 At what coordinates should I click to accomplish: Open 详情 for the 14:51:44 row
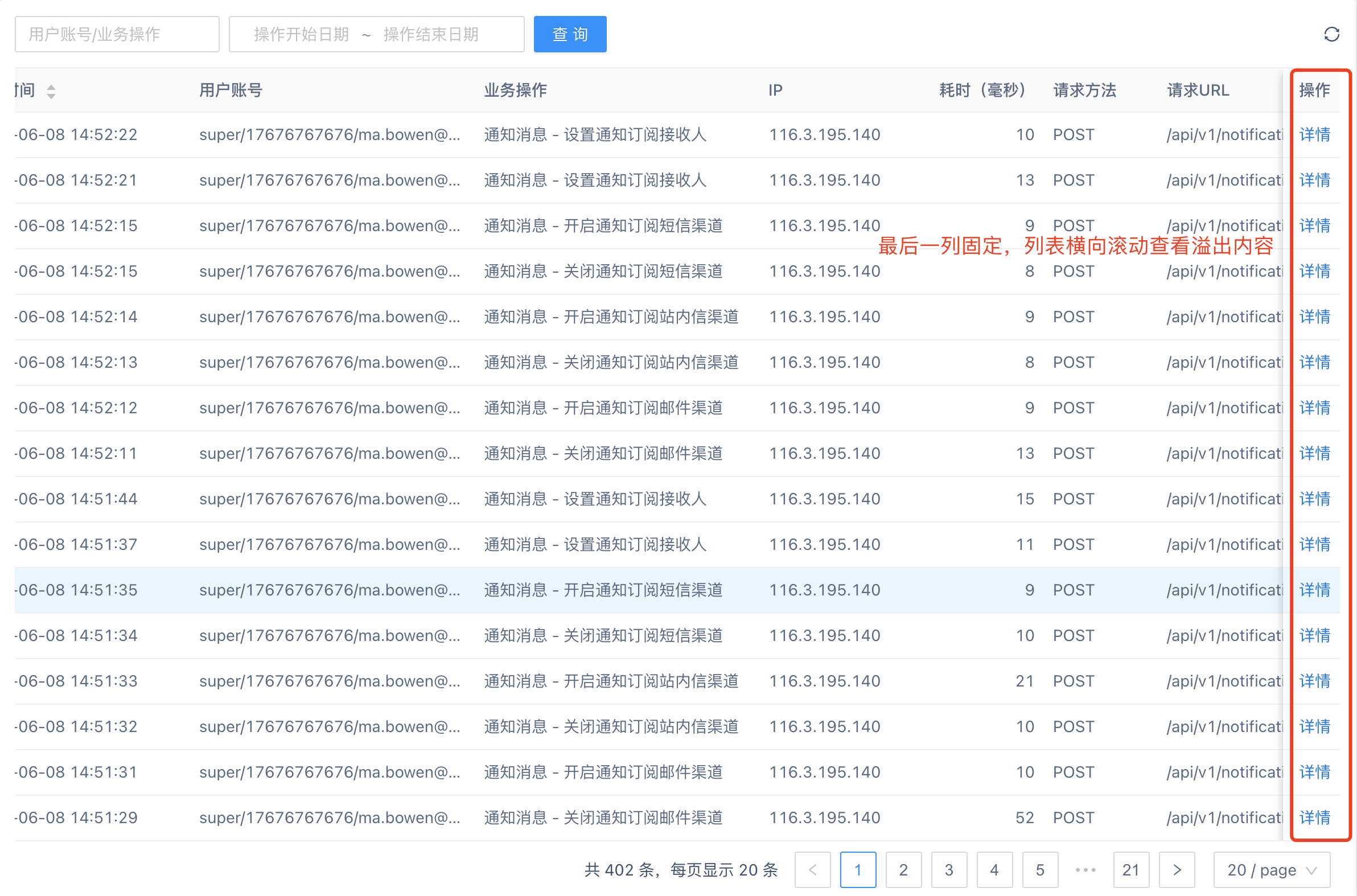[1314, 499]
